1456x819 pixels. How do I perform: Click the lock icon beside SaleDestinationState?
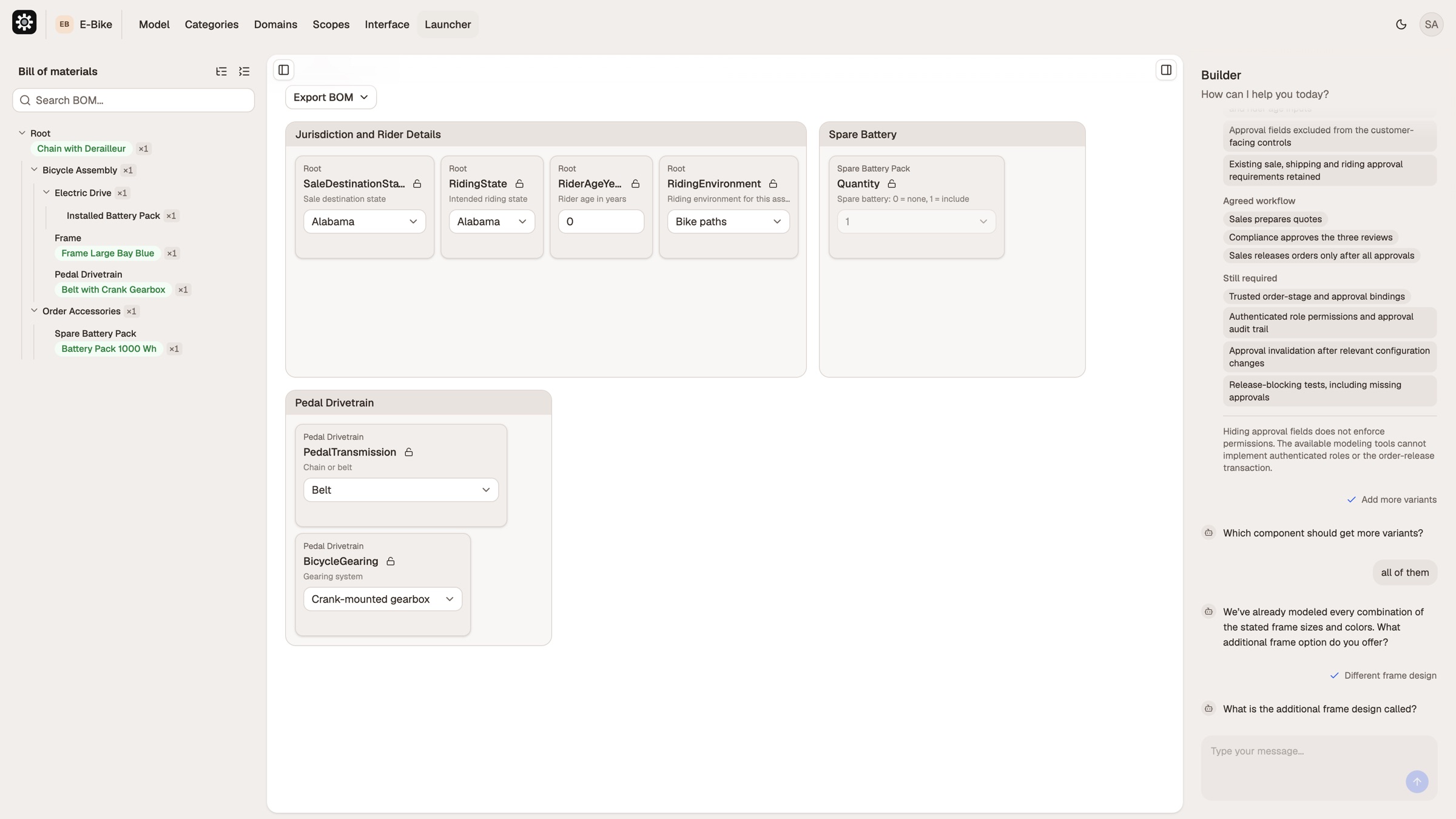pyautogui.click(x=417, y=184)
